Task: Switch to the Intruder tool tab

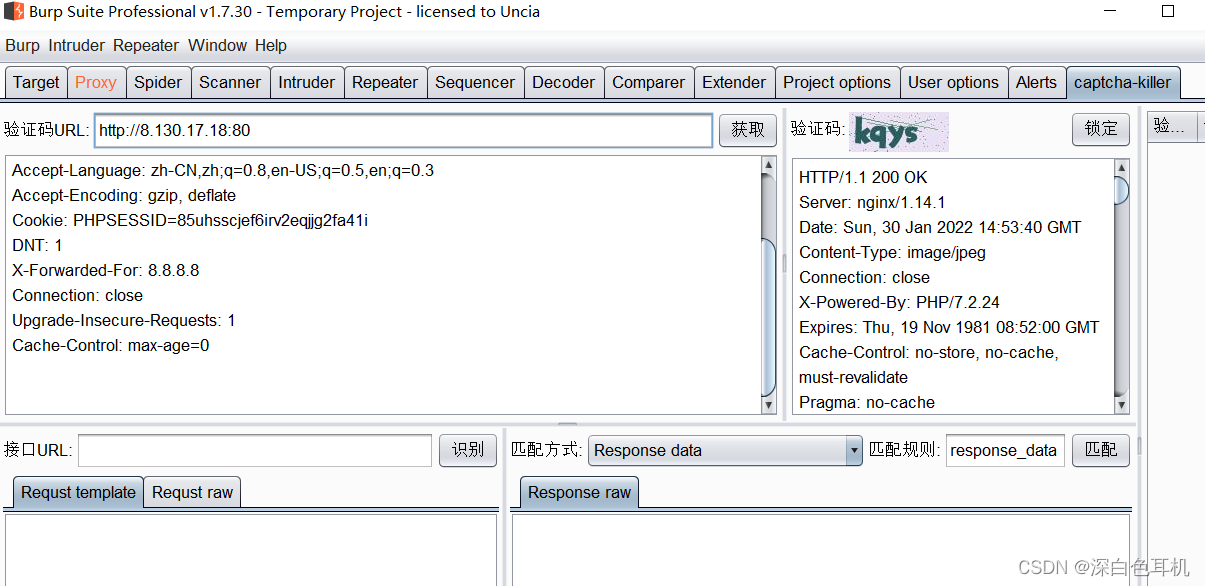Action: (307, 83)
